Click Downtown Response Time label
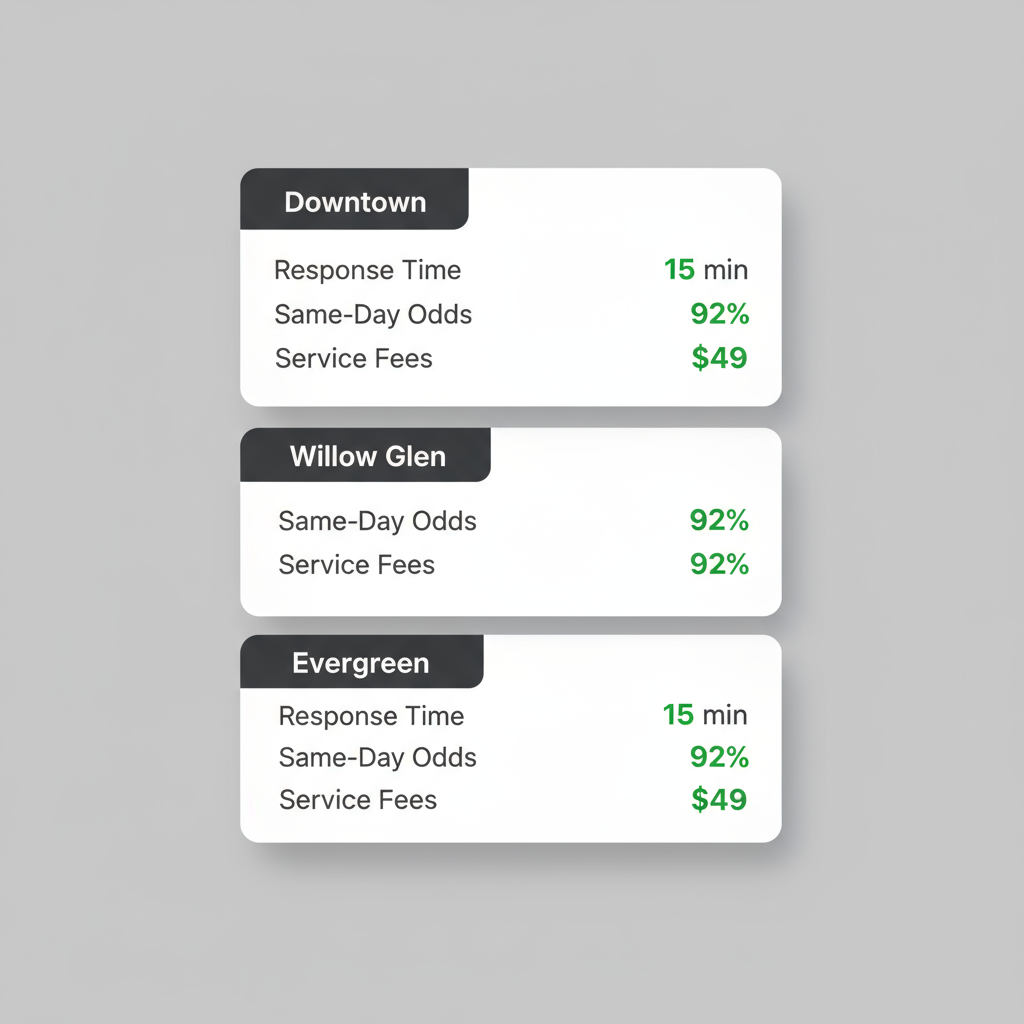This screenshot has width=1024, height=1024. pyautogui.click(x=367, y=270)
